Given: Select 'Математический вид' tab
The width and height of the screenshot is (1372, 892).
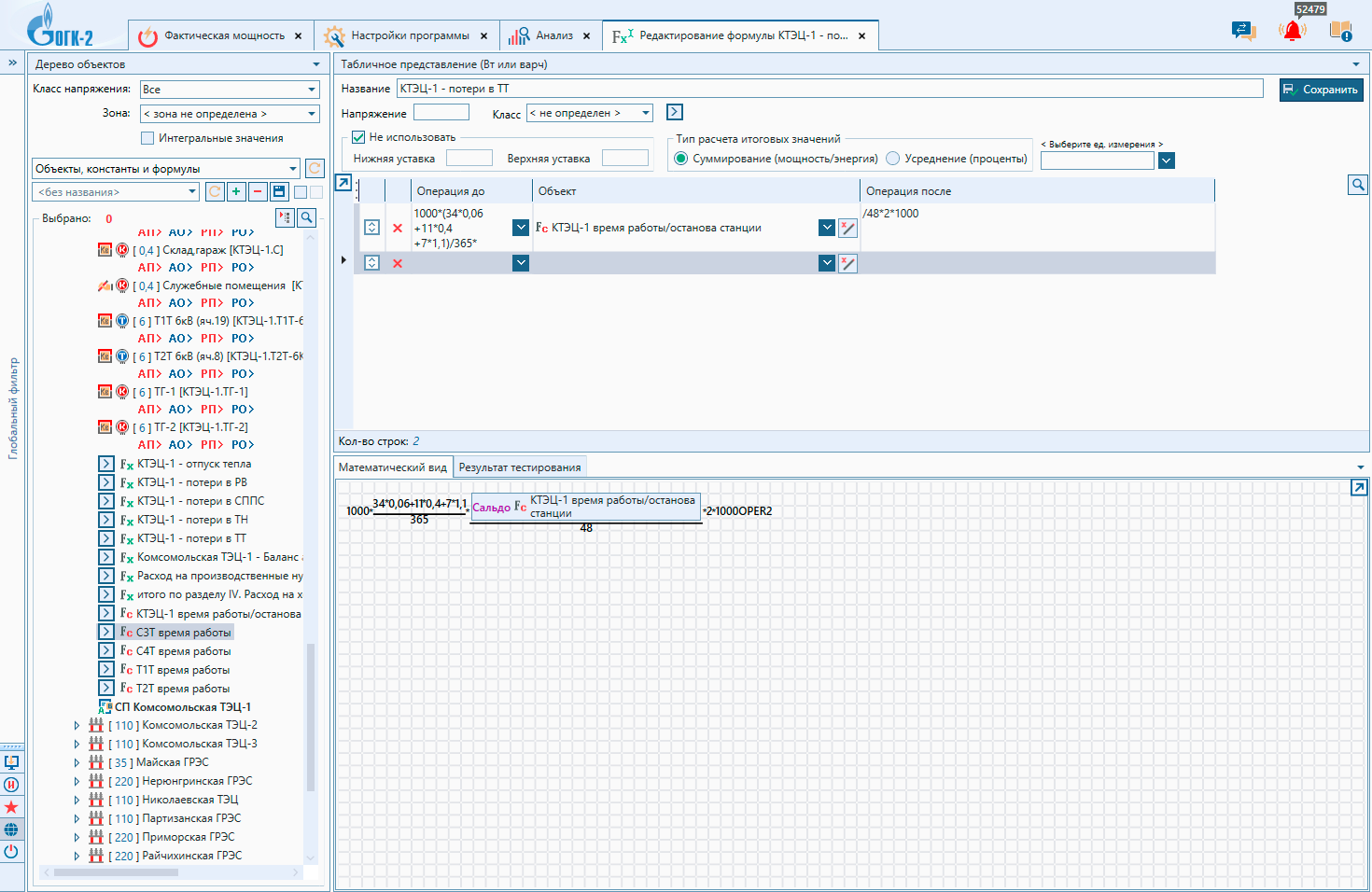Looking at the screenshot, I should (393, 467).
